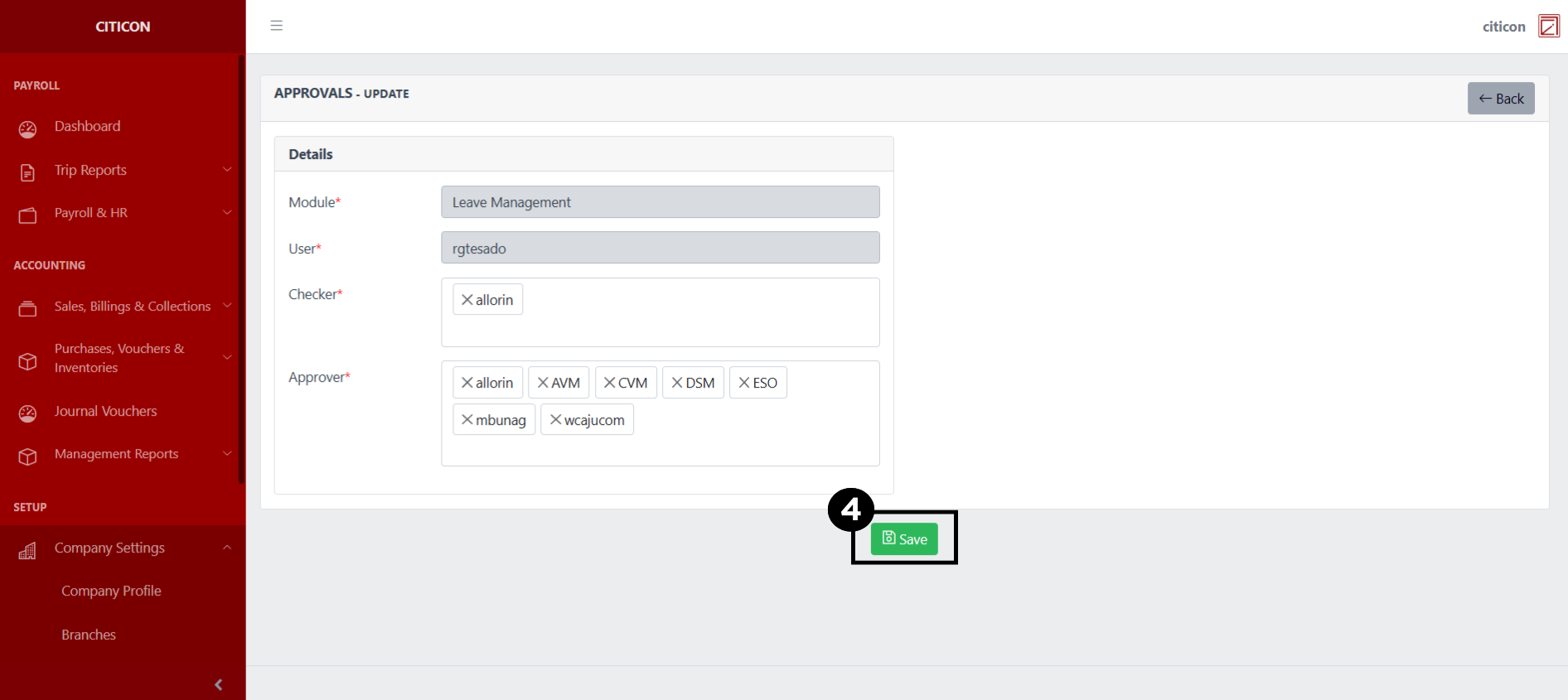Remove DSM tag from Approver
The image size is (1568, 700).
click(x=677, y=383)
